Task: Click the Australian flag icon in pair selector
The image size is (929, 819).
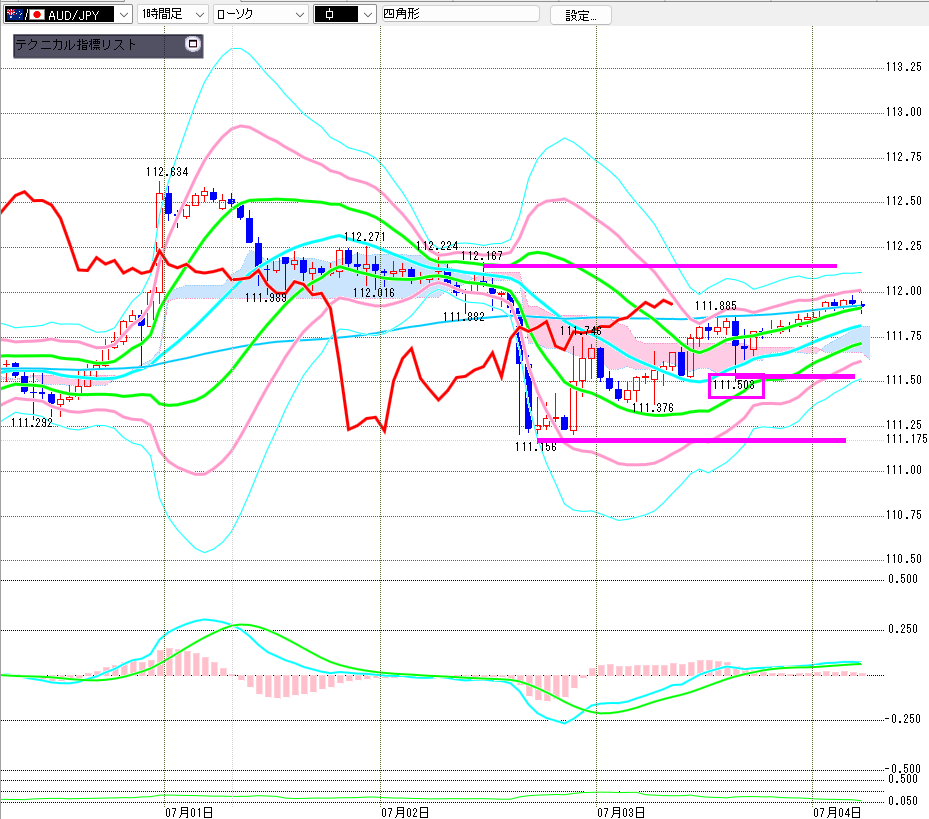Action: click(15, 15)
